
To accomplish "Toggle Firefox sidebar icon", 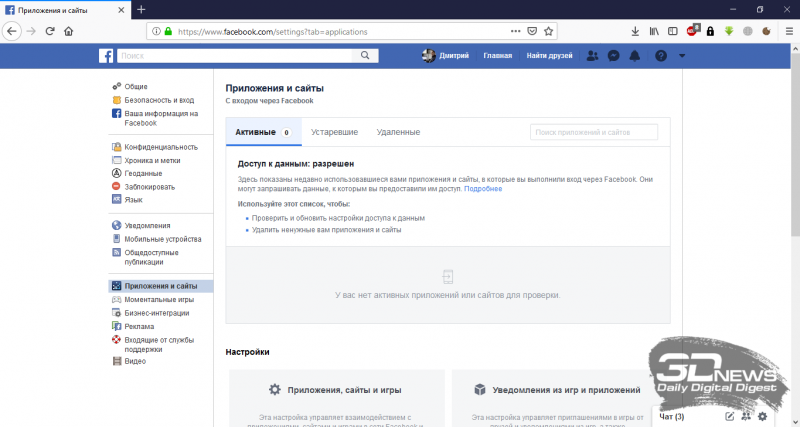I will (x=673, y=32).
